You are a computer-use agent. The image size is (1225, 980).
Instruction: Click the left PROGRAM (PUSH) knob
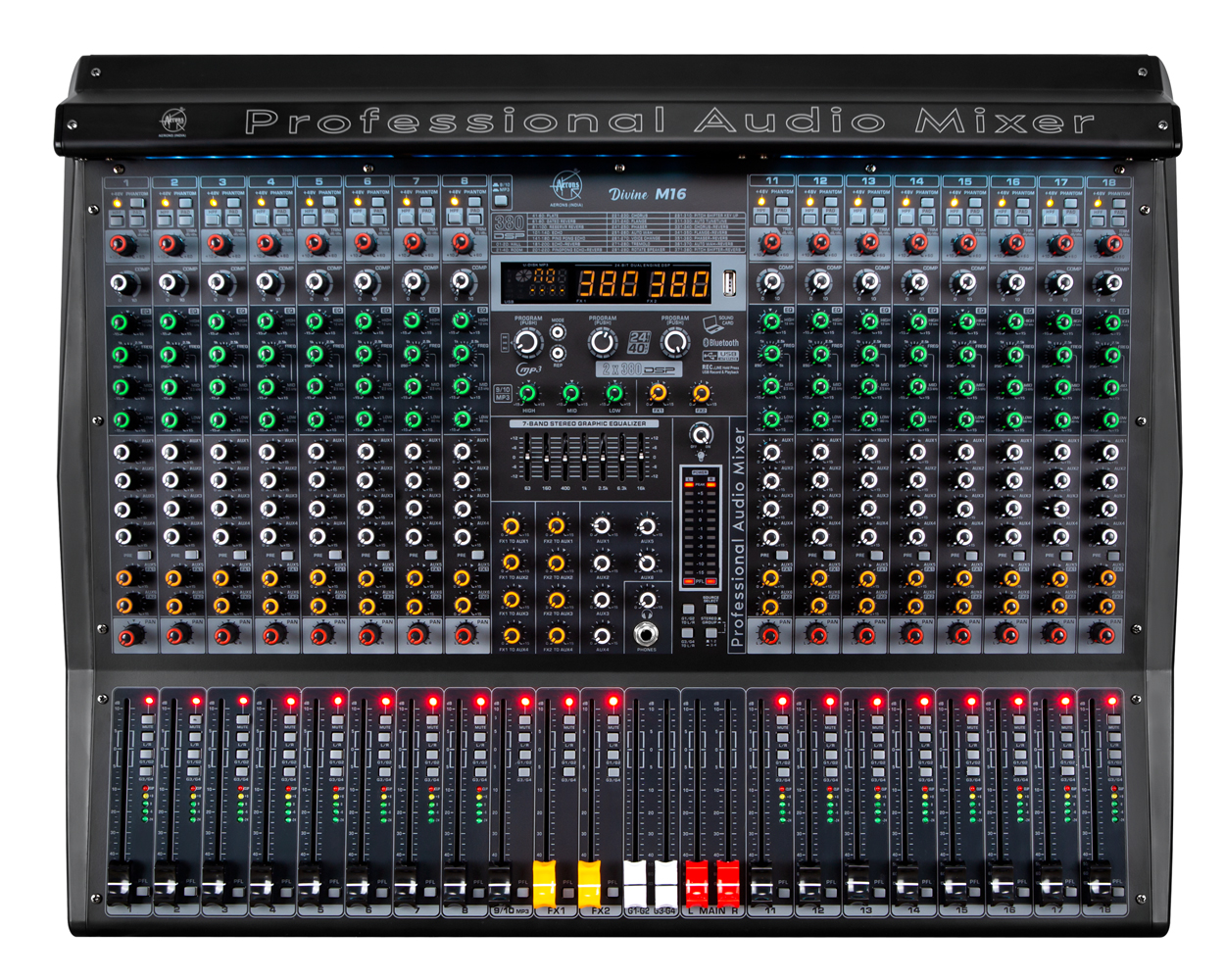[528, 342]
